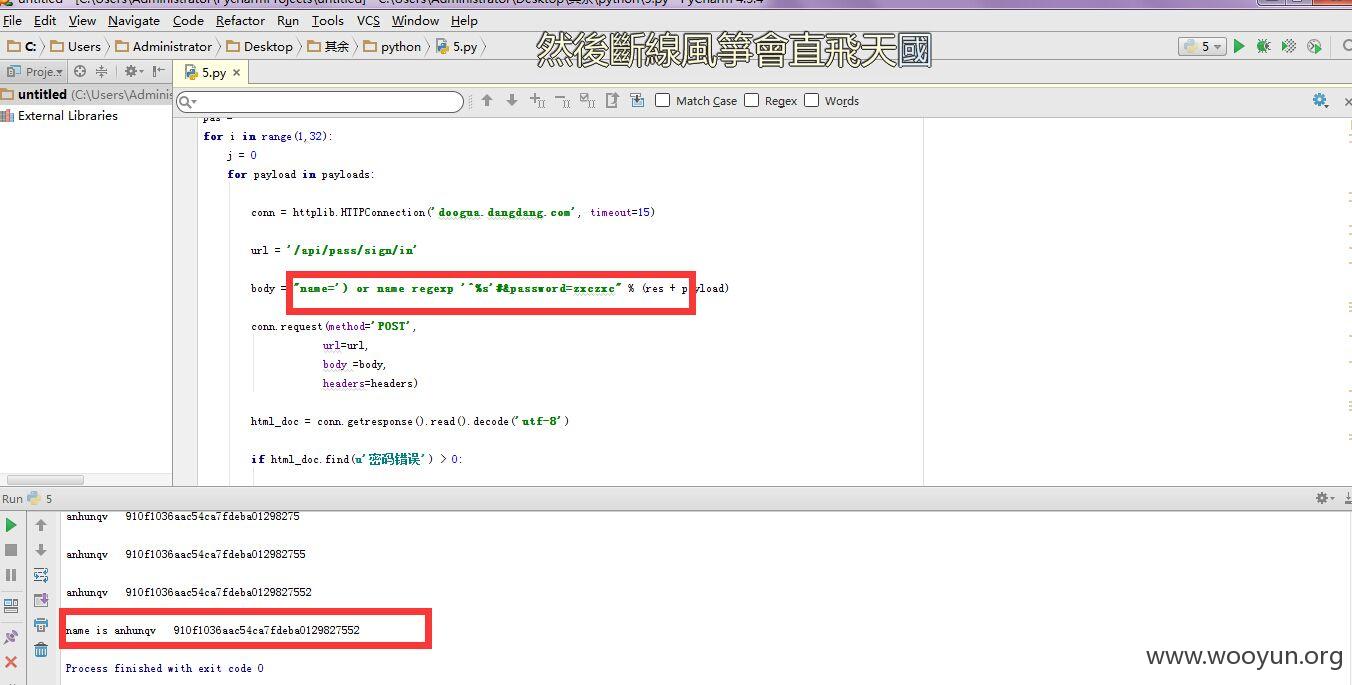Rerun script from Run panel play icon
The width and height of the screenshot is (1352, 685).
[11, 525]
